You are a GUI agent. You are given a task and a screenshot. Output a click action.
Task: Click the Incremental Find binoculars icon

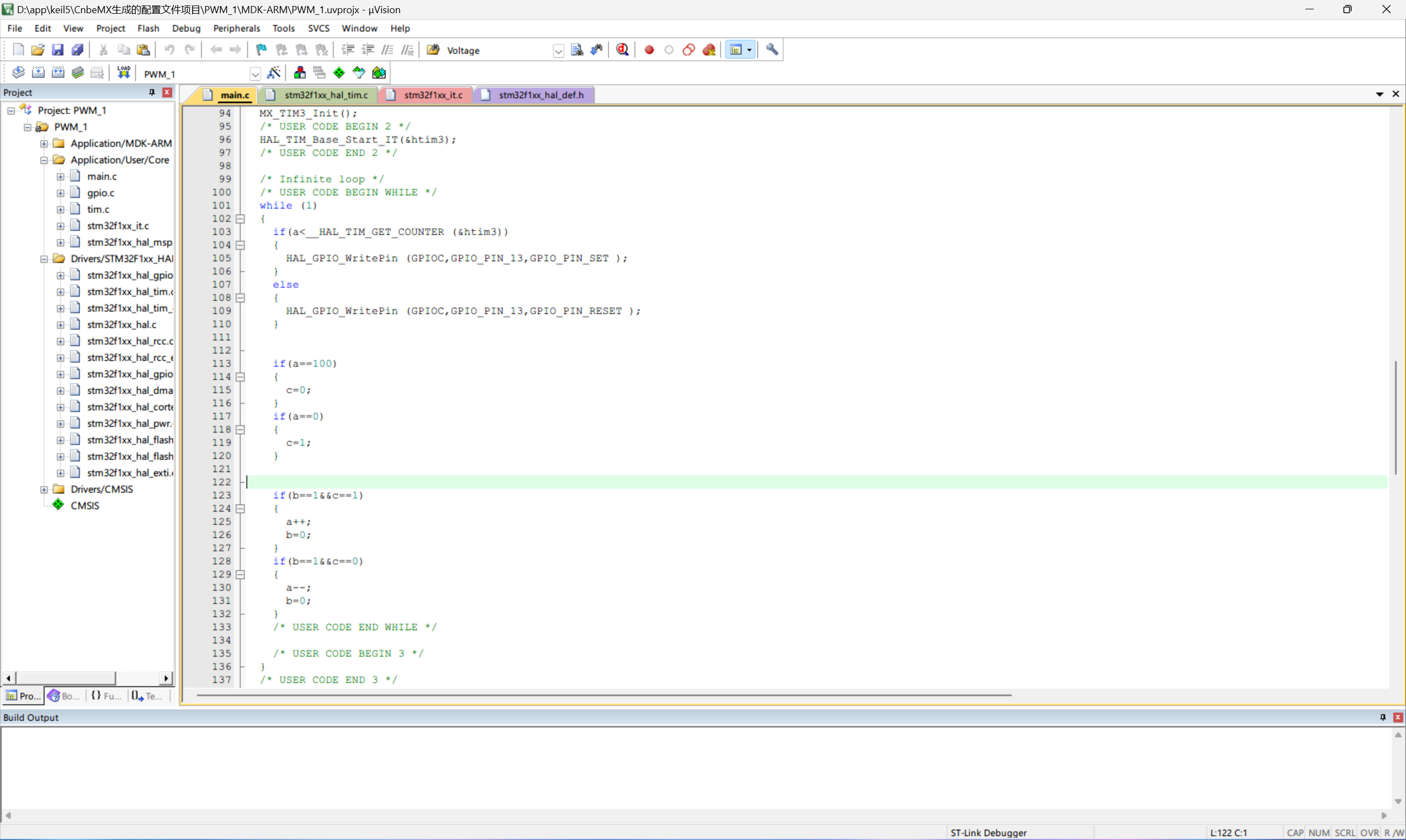(x=597, y=50)
